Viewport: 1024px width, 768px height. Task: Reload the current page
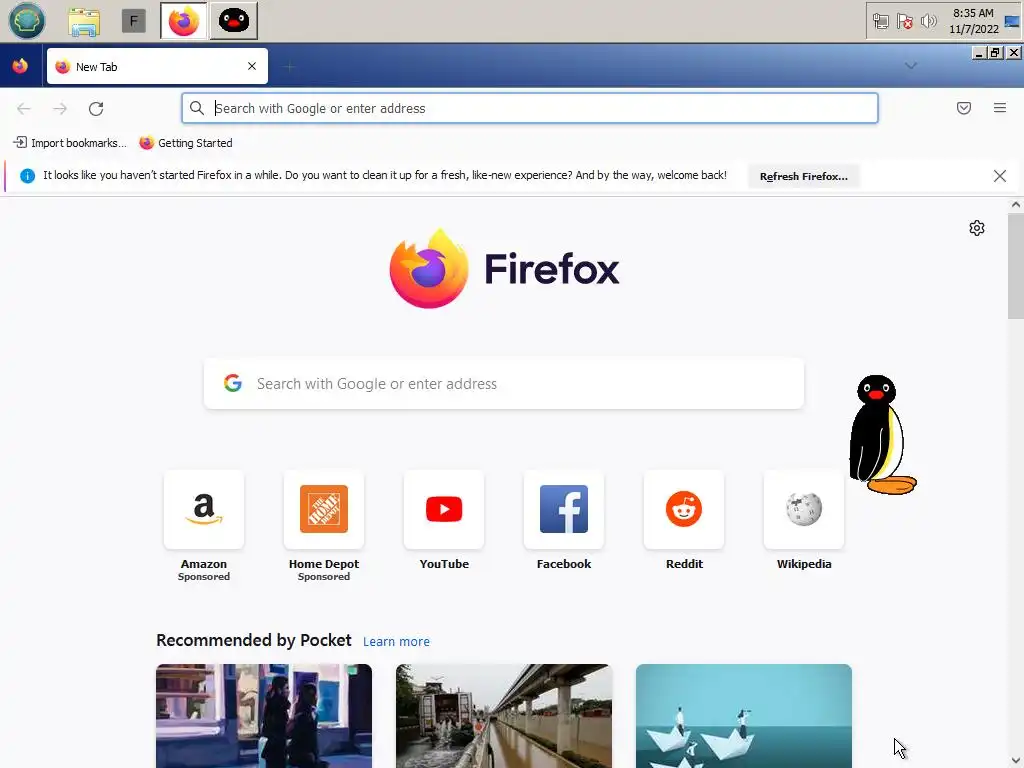(x=96, y=108)
